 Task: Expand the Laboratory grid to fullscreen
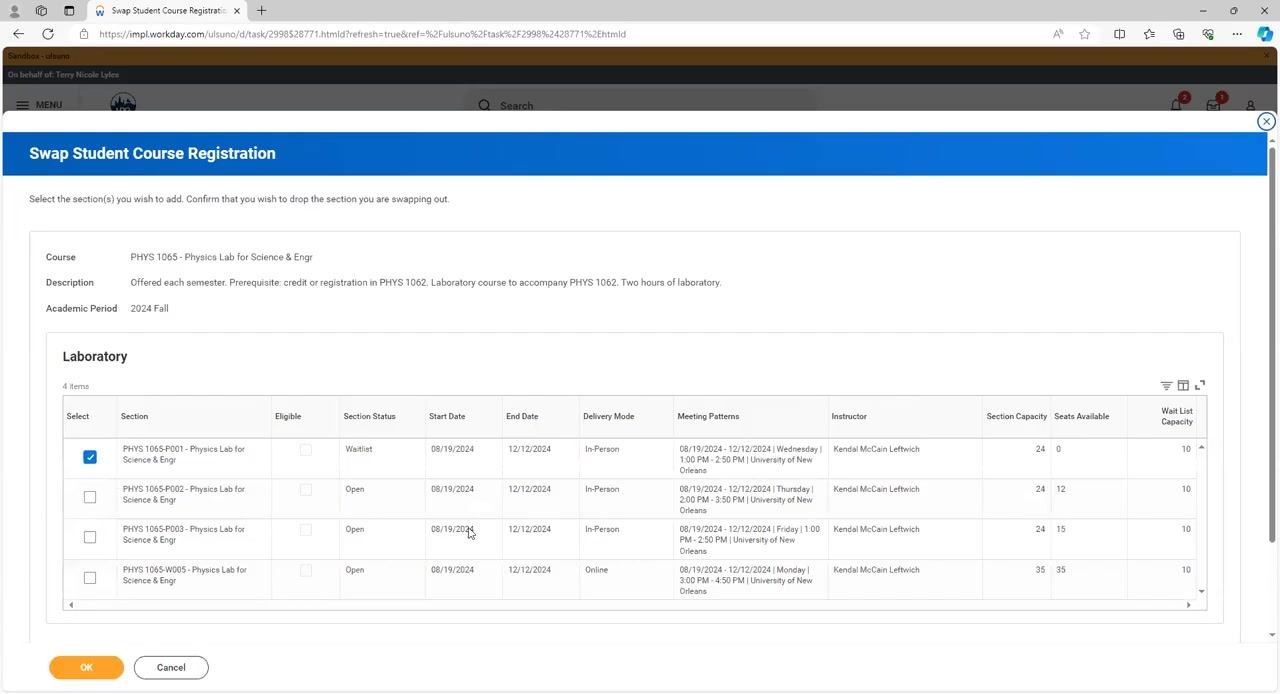click(x=1200, y=385)
